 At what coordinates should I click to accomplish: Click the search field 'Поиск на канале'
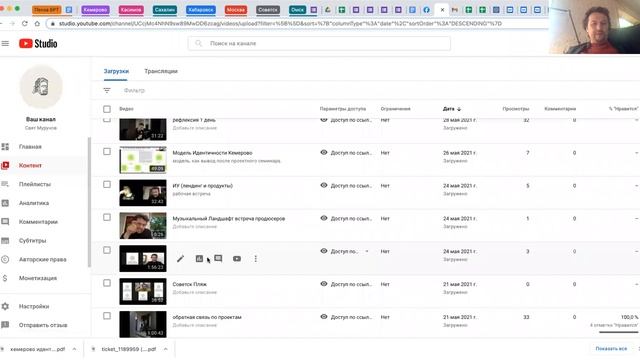tap(319, 43)
